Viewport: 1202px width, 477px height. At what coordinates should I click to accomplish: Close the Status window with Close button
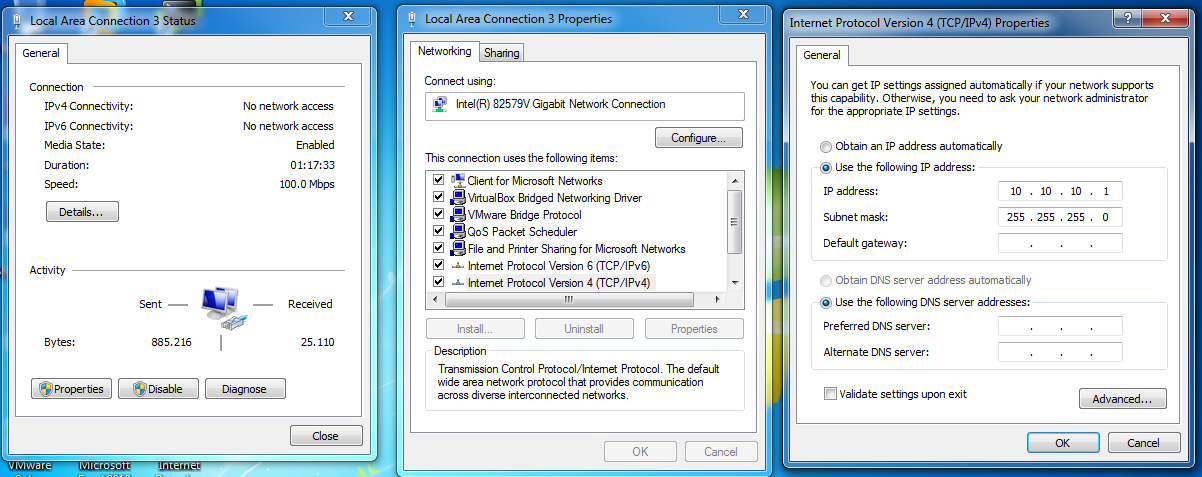coord(326,436)
